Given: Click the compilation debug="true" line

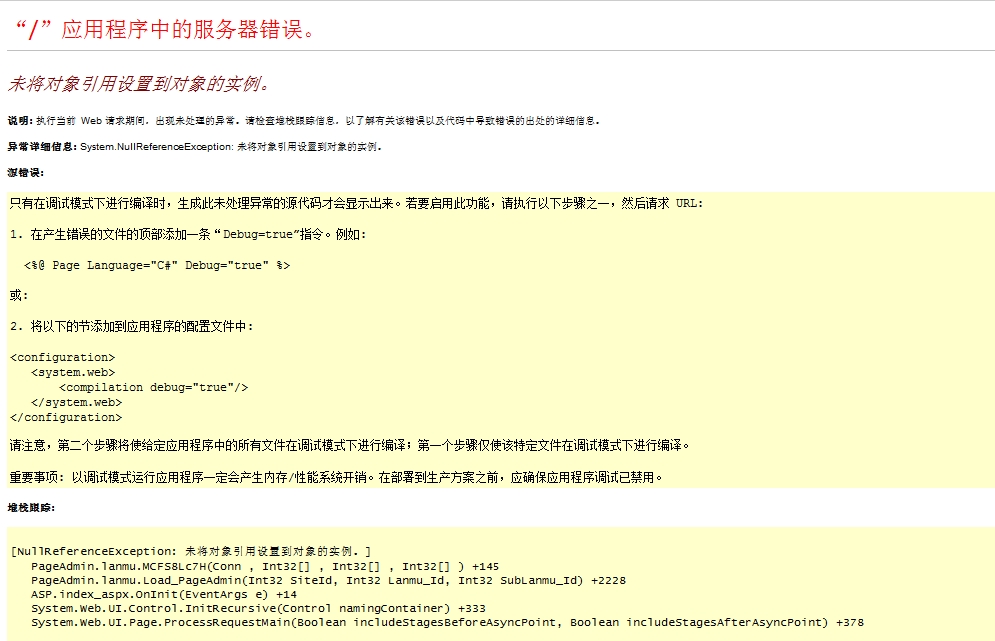Looking at the screenshot, I should [x=153, y=387].
